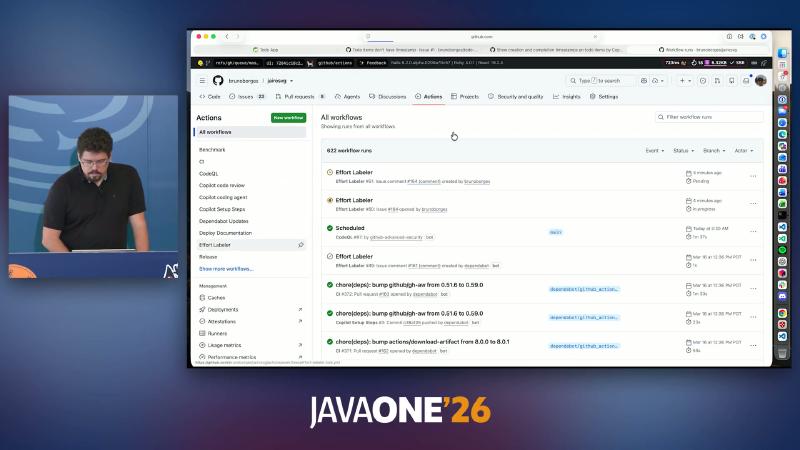Switch to the Projects tab
Screen dimensions: 800x450
[465, 96]
